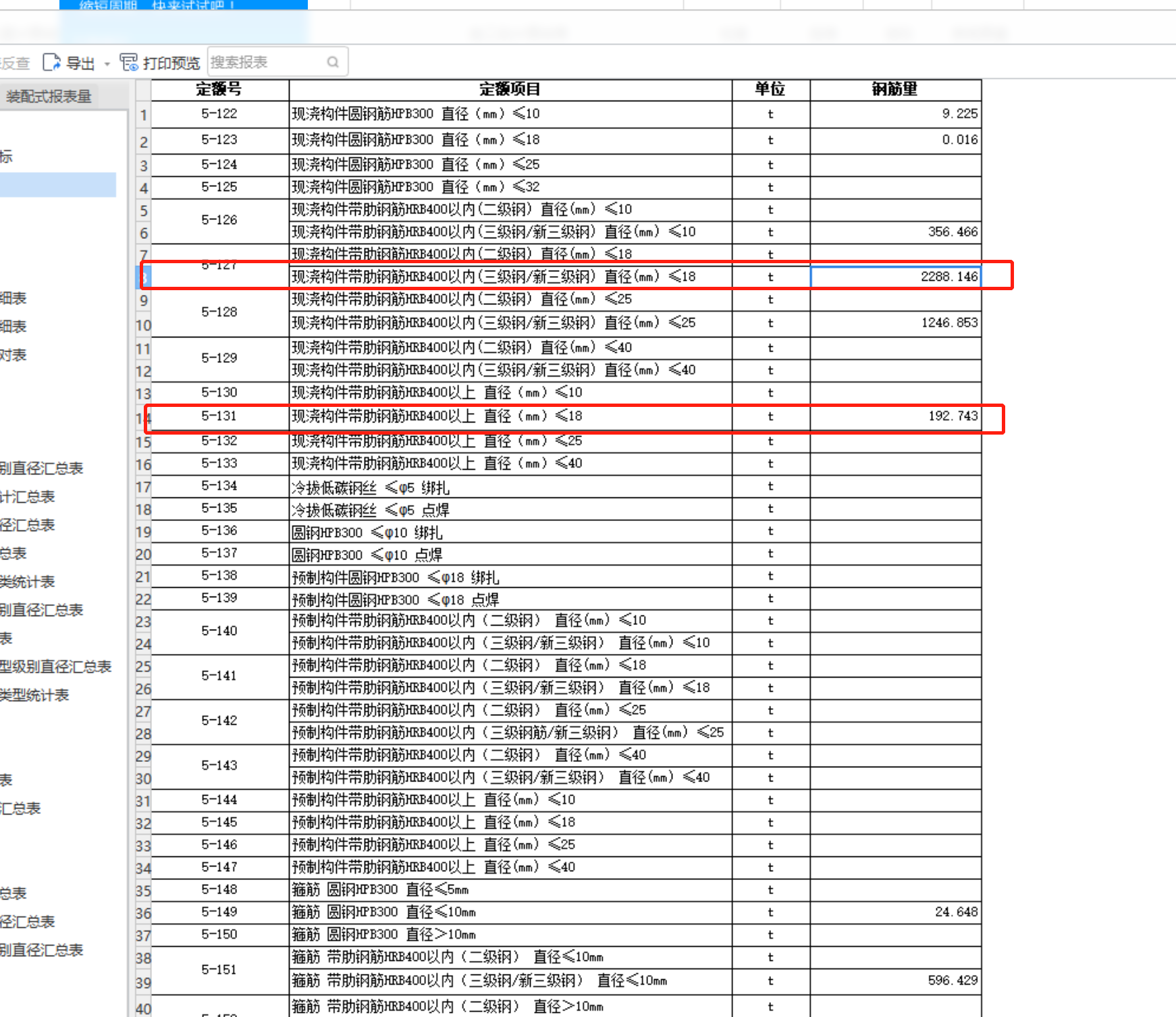
Task: Click the 定额号 column header
Action: (219, 89)
